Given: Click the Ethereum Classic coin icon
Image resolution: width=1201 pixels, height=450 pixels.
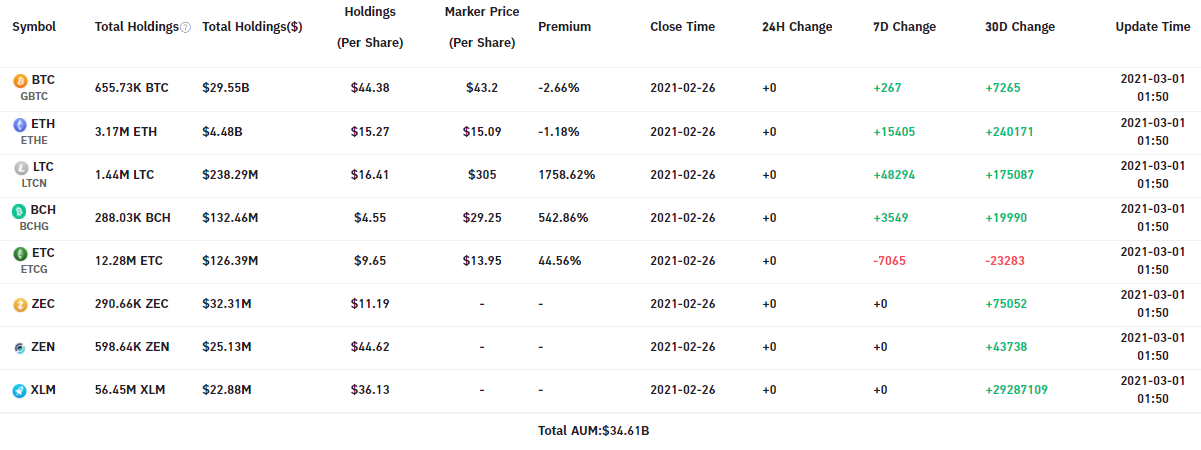Looking at the screenshot, I should coord(20,254).
